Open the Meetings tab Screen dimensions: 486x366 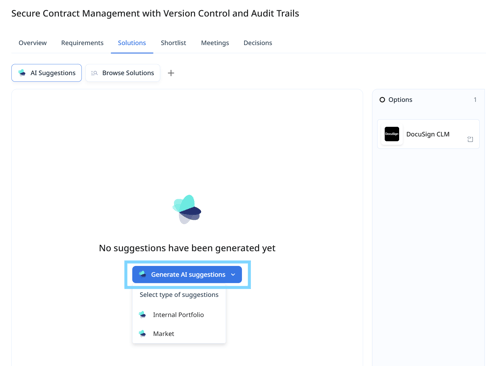[215, 43]
